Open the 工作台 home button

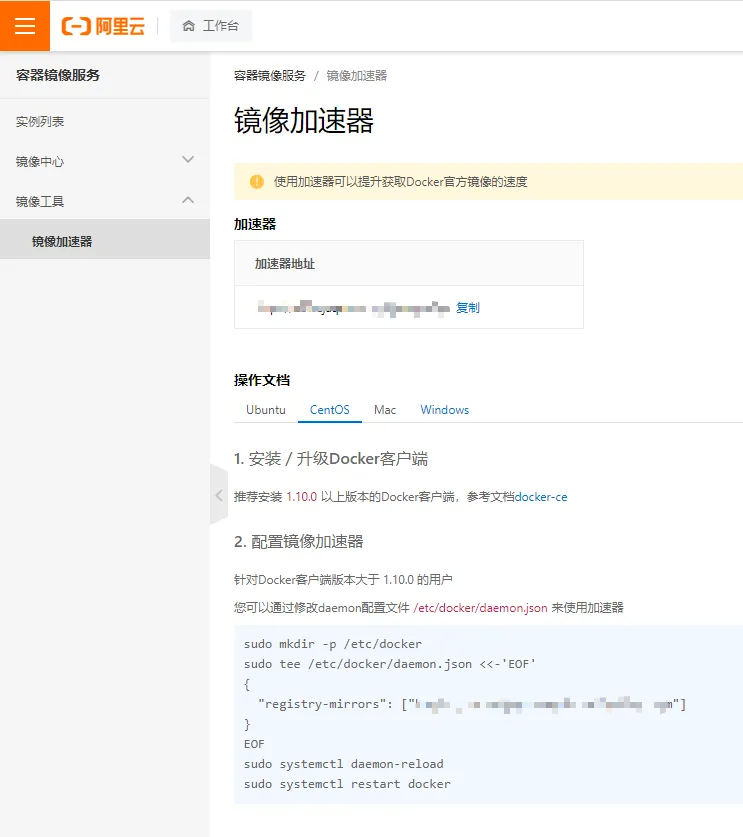click(x=211, y=26)
